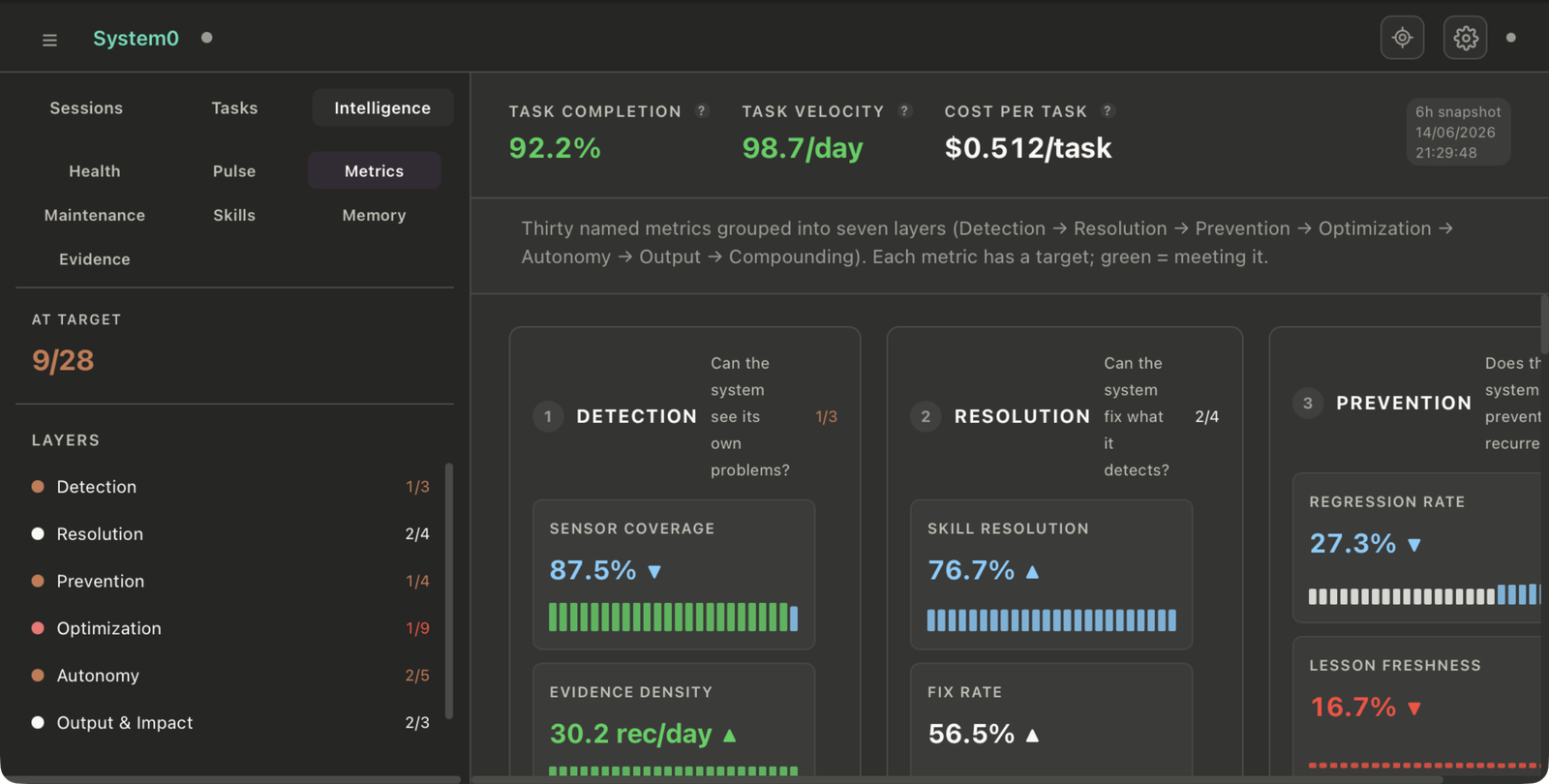Click the Evidence Density up trend arrow
The height and width of the screenshot is (784, 1549).
[730, 736]
